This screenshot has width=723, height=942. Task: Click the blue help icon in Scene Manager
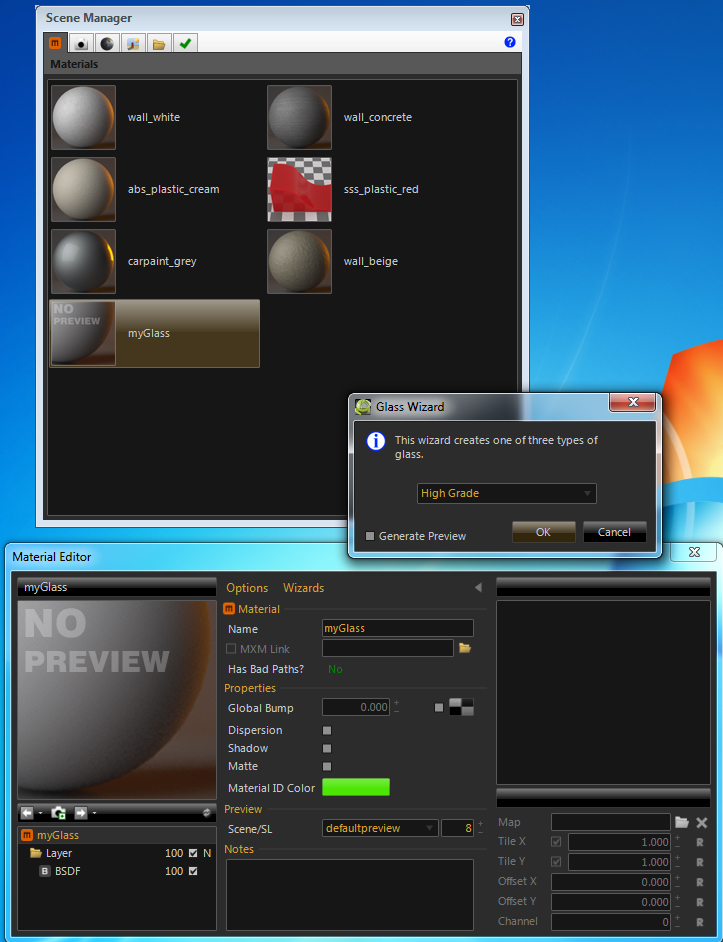[x=510, y=42]
